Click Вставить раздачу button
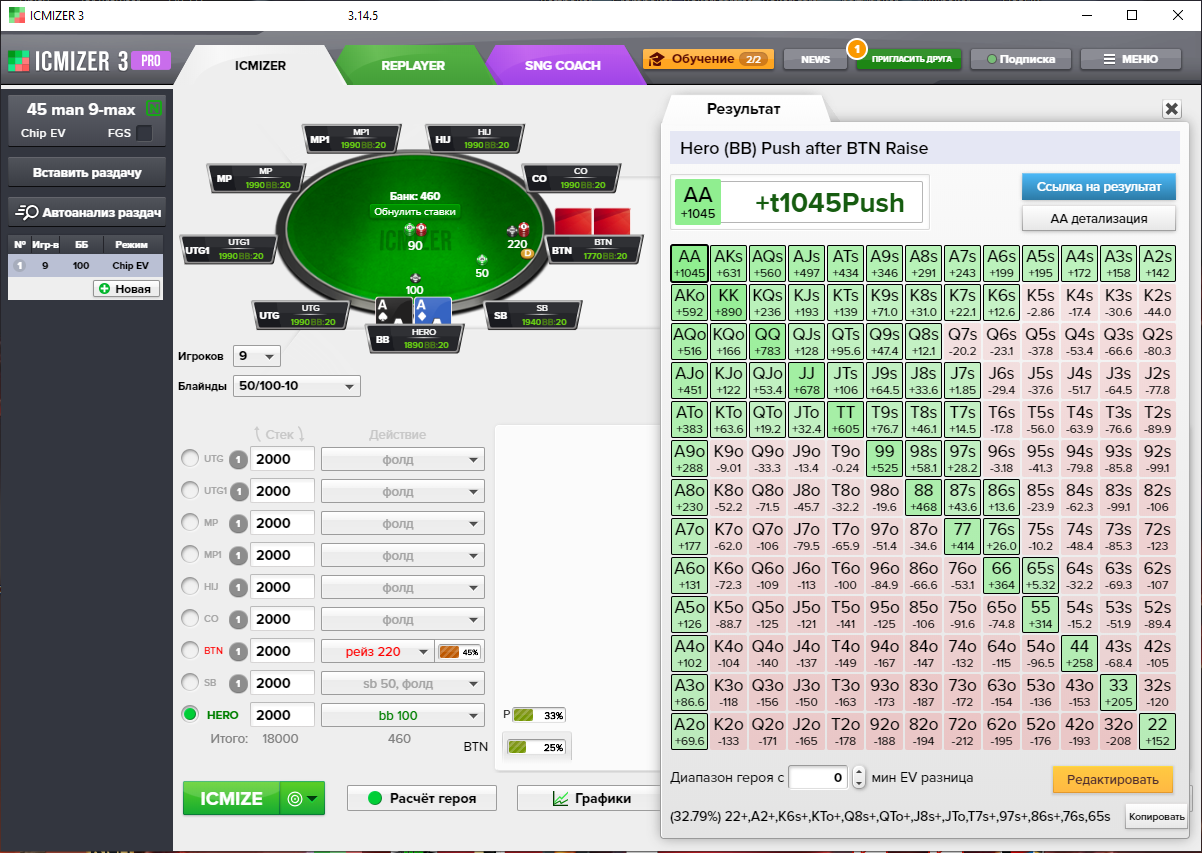 pyautogui.click(x=87, y=172)
